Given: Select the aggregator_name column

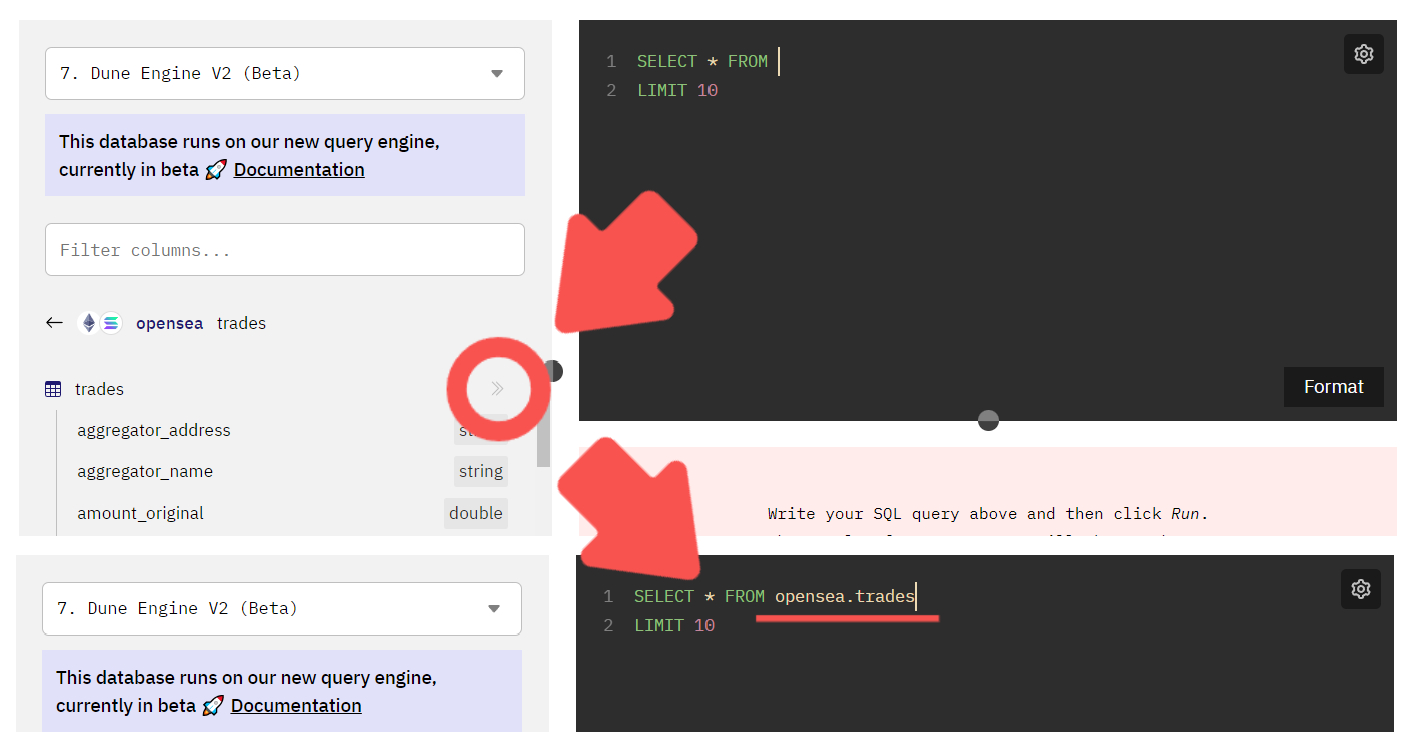Looking at the screenshot, I should 146,470.
